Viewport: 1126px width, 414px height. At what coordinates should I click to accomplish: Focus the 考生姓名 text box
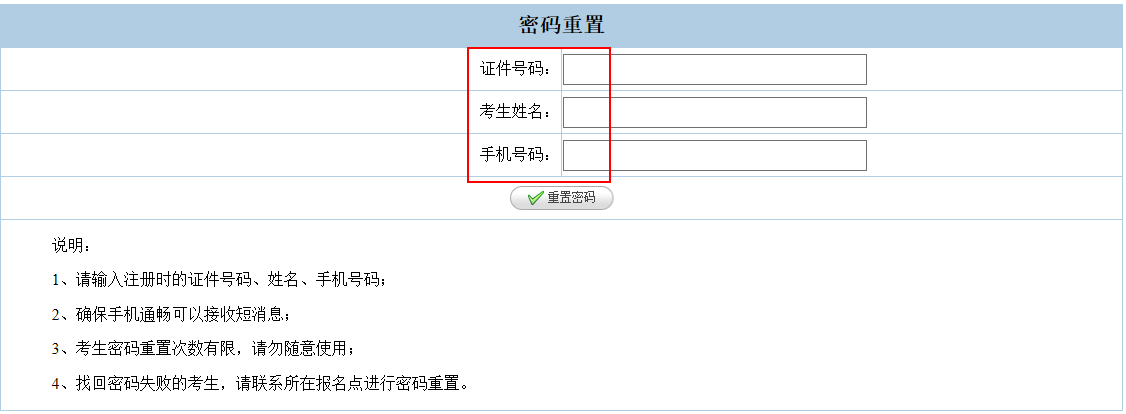click(714, 113)
